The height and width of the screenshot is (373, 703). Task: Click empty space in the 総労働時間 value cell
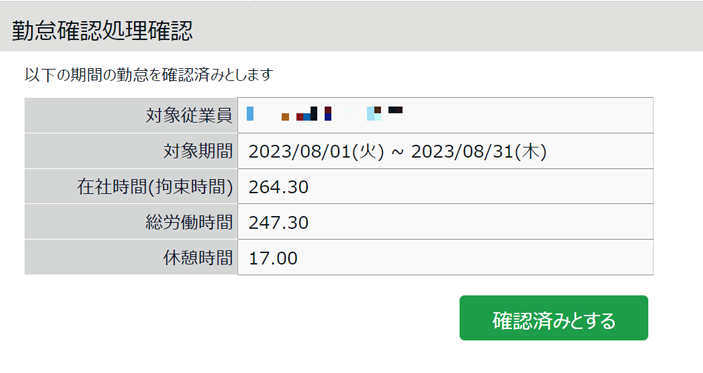[480, 222]
